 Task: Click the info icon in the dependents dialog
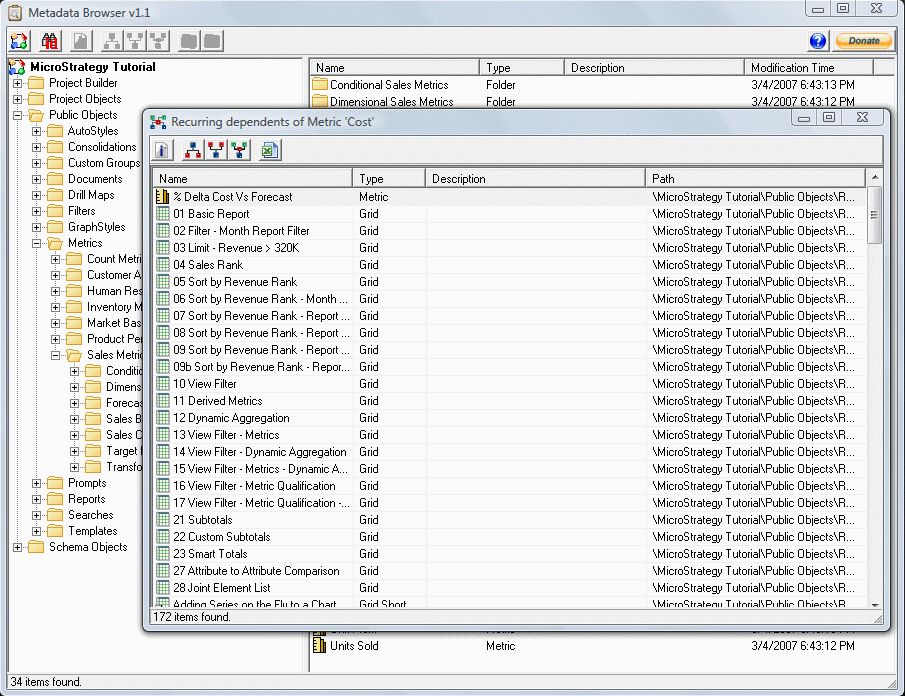coord(162,151)
